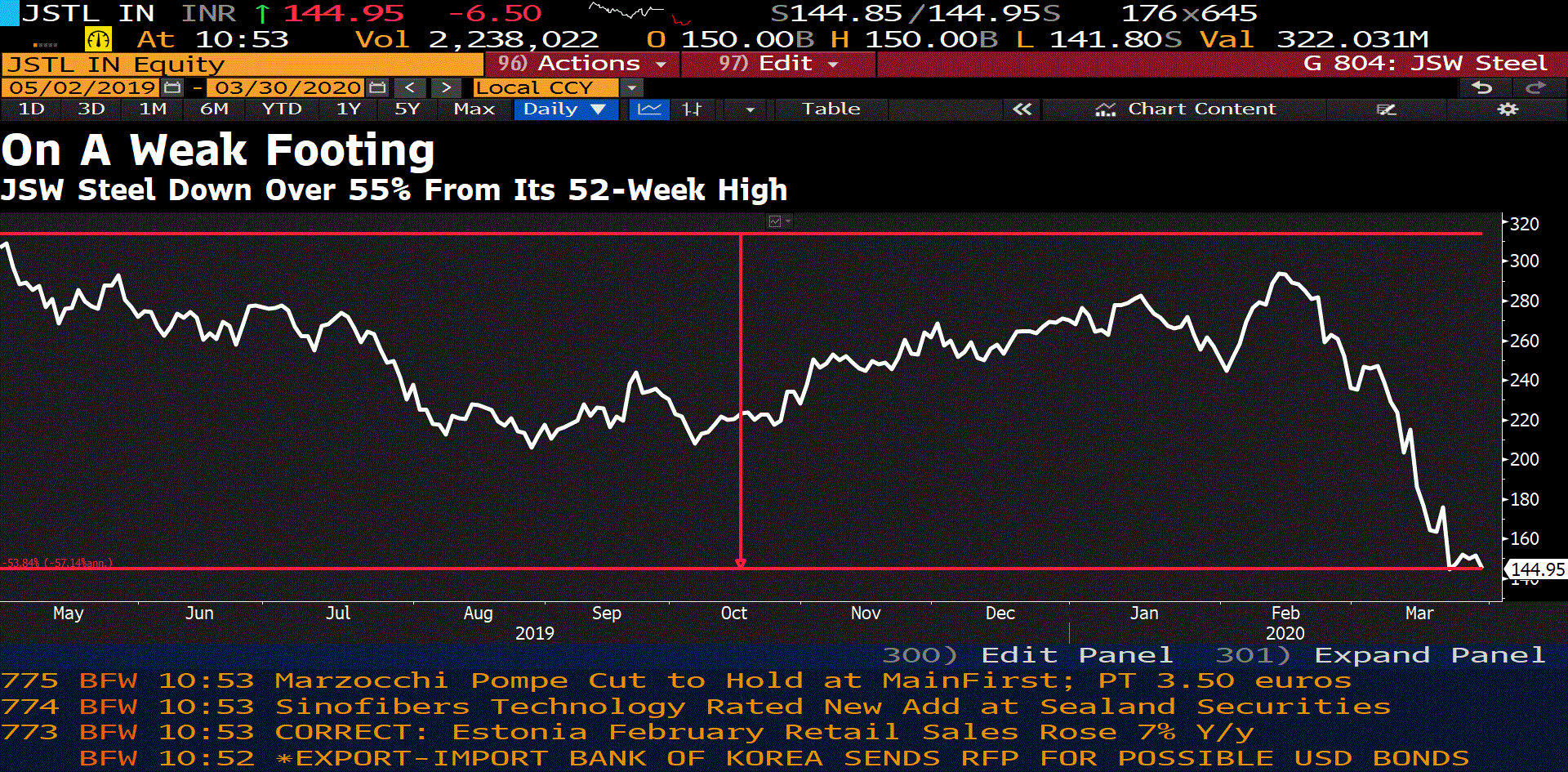Toggle the Table view
The width and height of the screenshot is (1568, 772).
831,109
